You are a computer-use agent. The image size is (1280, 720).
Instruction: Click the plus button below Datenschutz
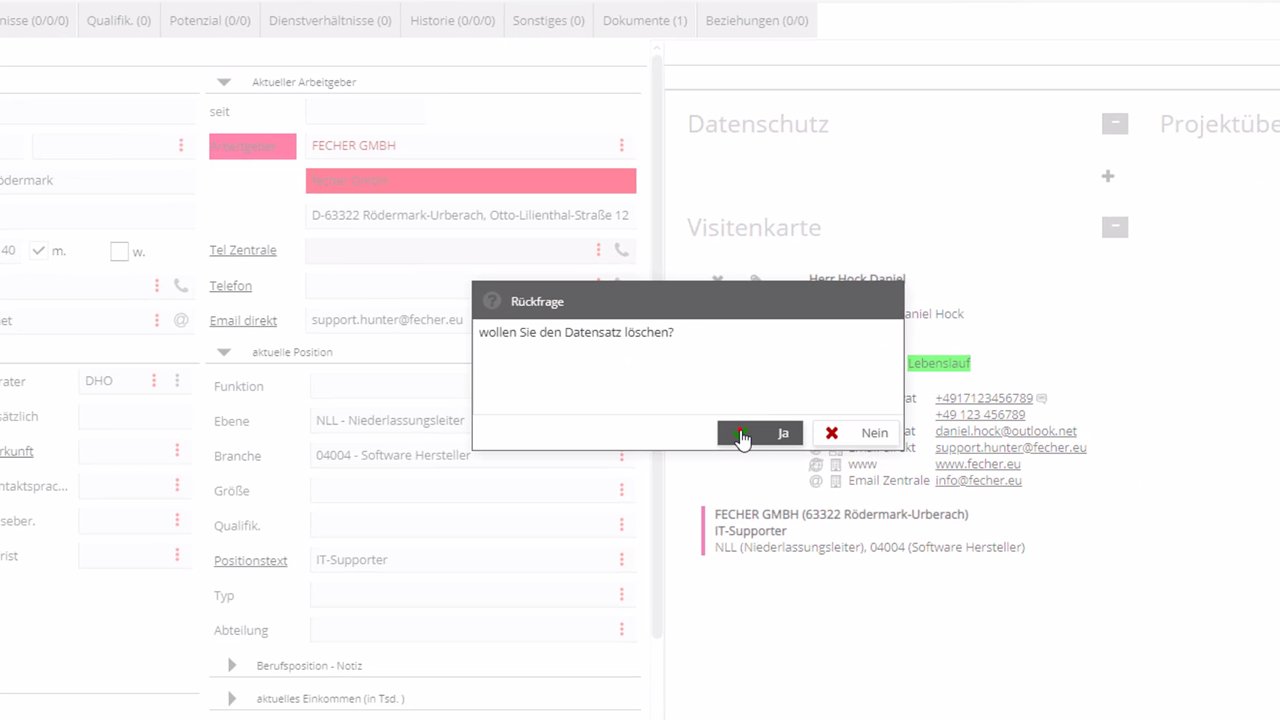pyautogui.click(x=1107, y=176)
